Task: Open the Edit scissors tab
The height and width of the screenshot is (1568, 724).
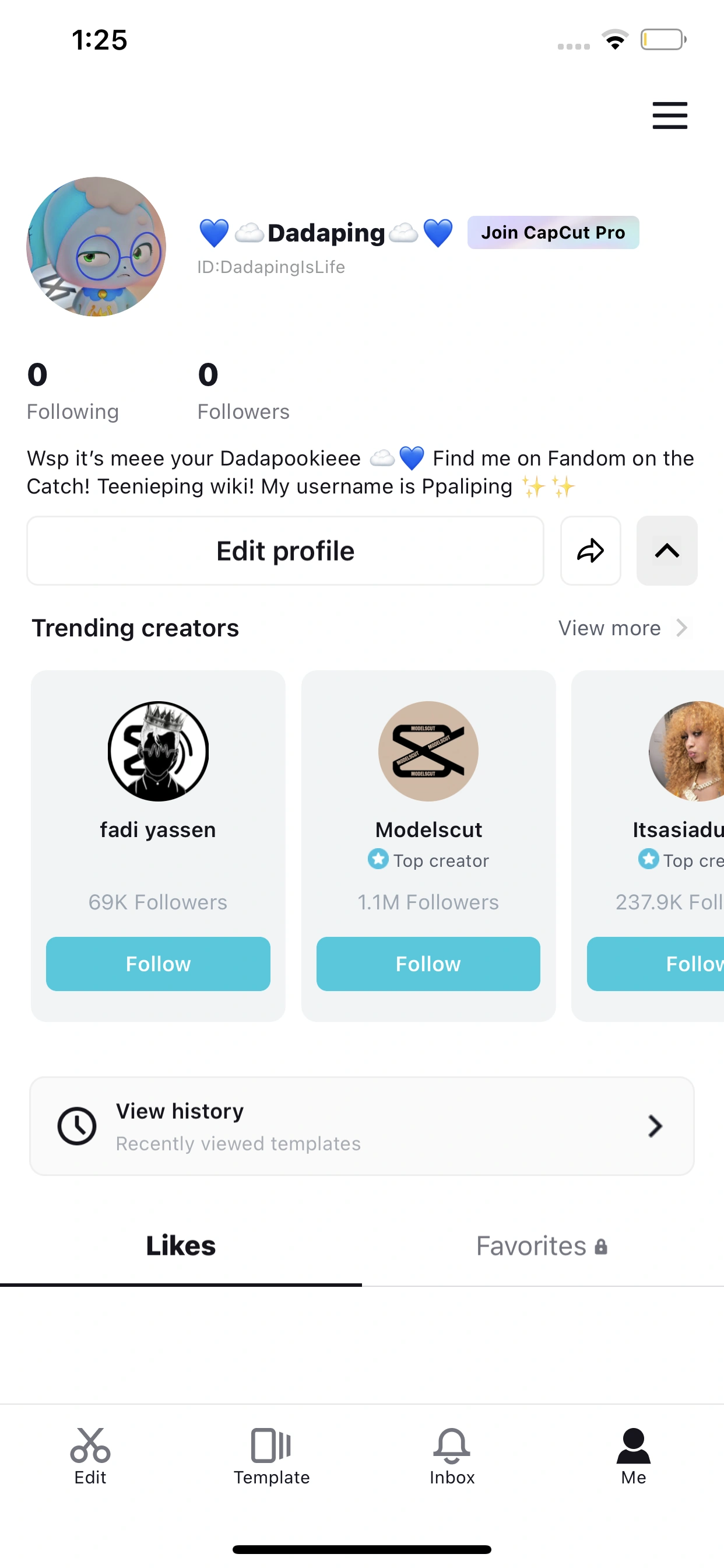Action: pos(90,1455)
